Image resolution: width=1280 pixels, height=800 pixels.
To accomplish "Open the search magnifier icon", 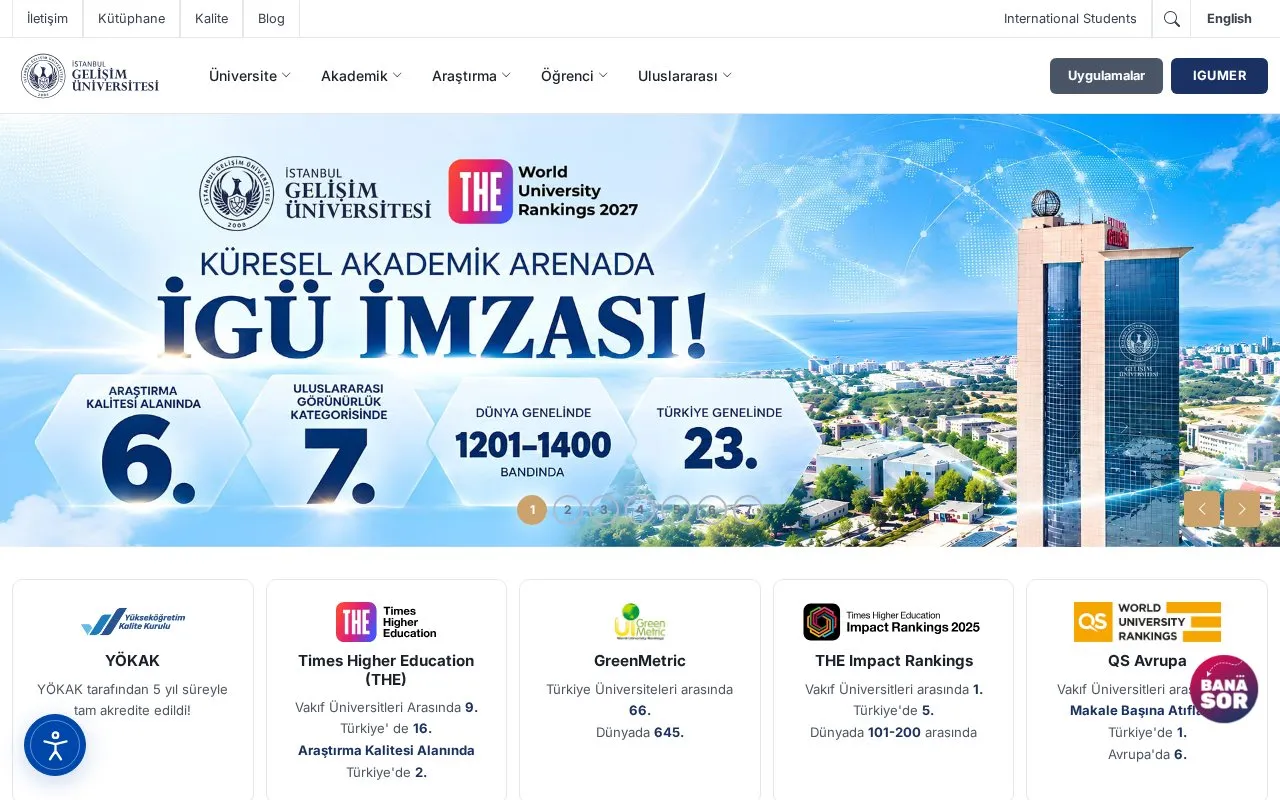I will coord(1172,19).
